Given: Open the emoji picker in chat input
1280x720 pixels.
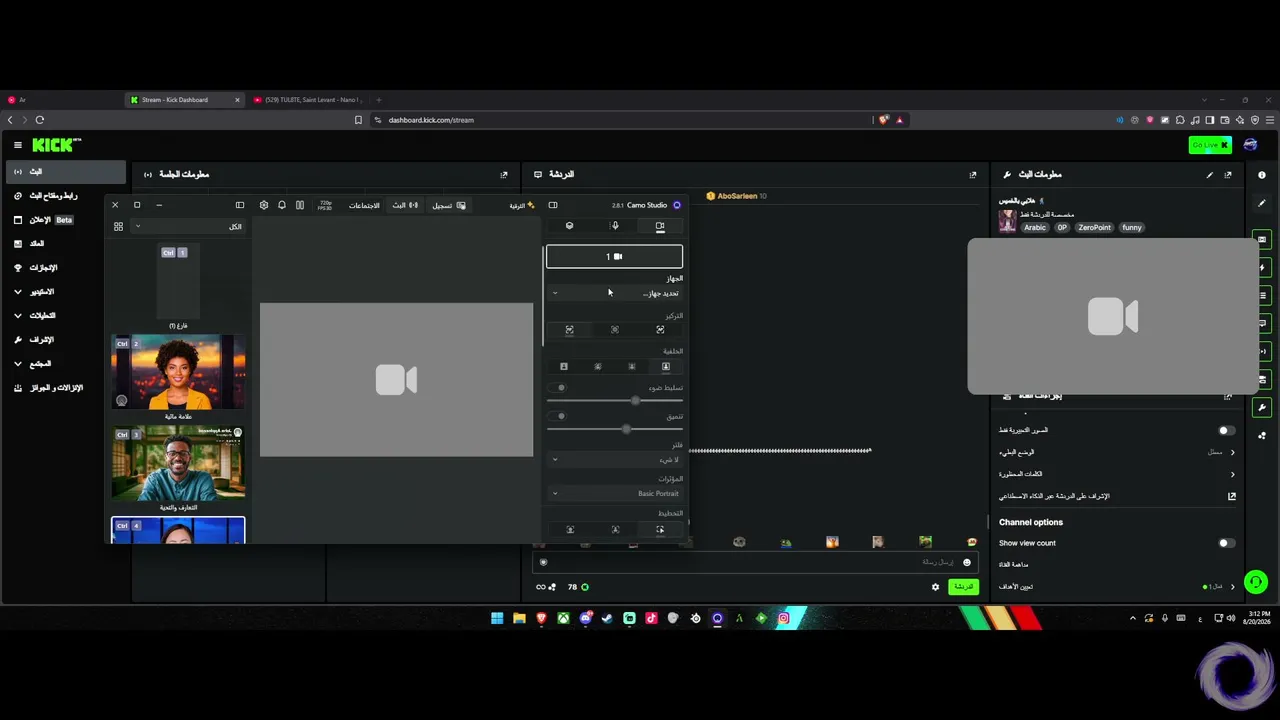Looking at the screenshot, I should (x=966, y=562).
